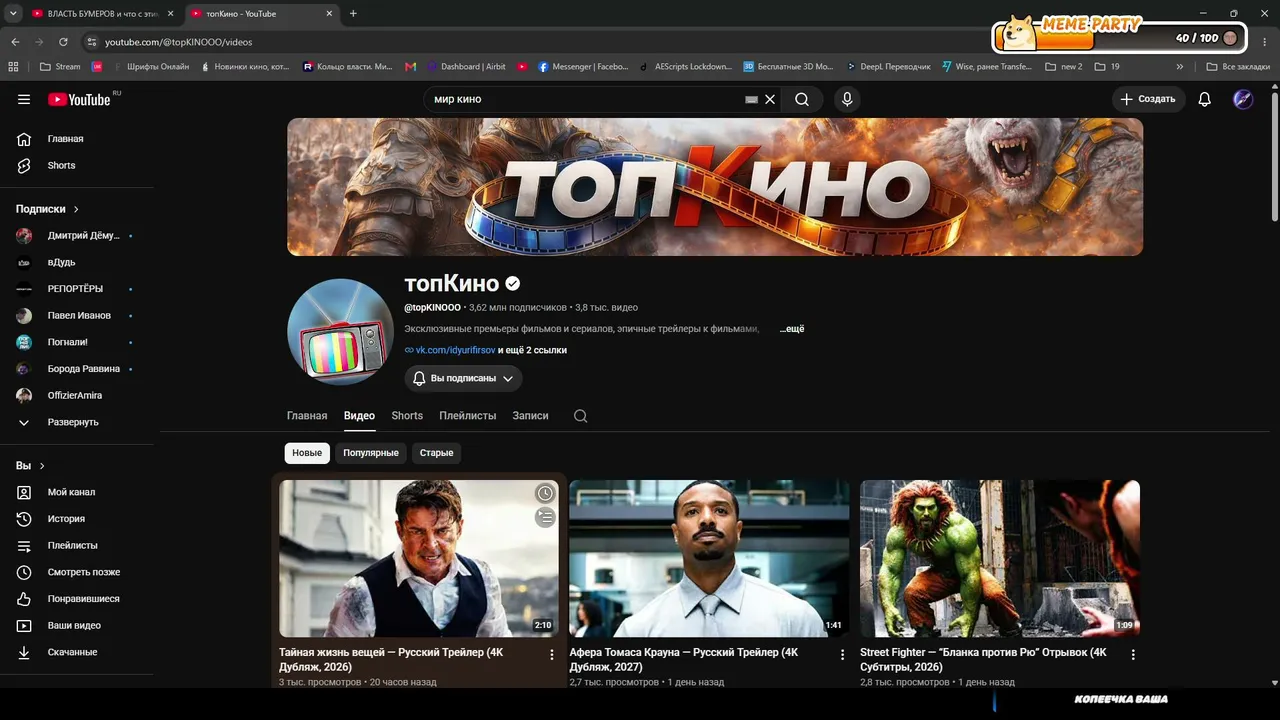Sort videos by Популярные
This screenshot has width=1280, height=720.
coord(371,453)
